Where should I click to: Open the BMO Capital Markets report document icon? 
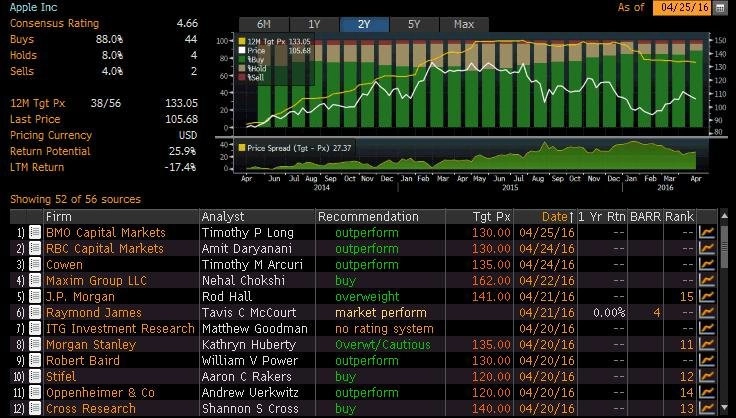(x=35, y=232)
